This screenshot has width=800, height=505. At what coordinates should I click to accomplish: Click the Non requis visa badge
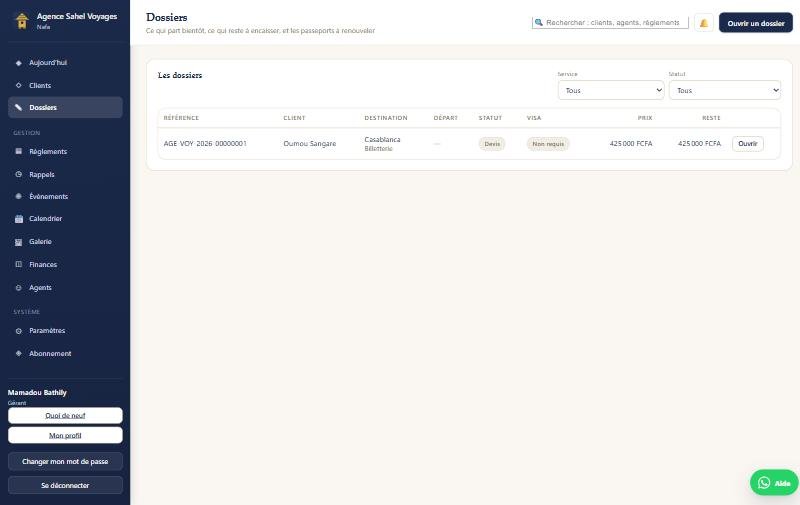pyautogui.click(x=548, y=144)
